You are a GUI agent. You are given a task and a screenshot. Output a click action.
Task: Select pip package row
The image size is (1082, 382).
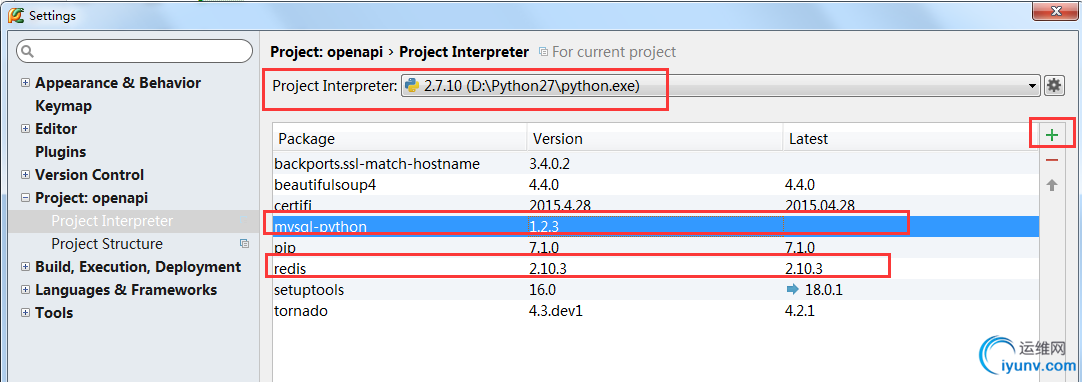pos(655,248)
